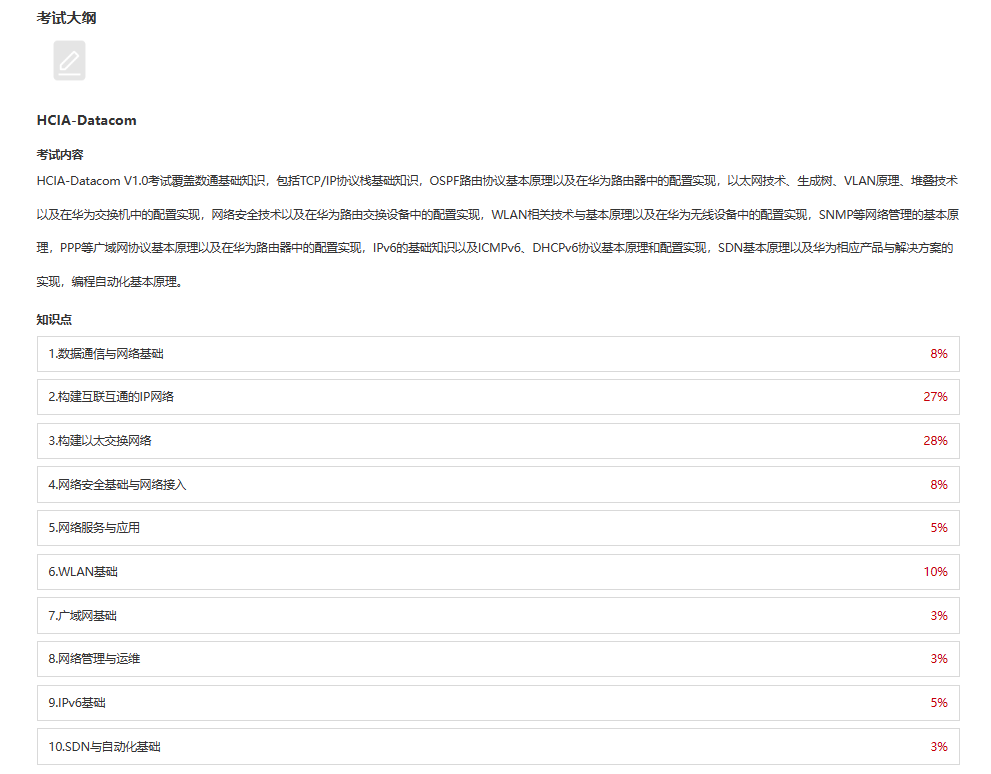Expand the 7.广域网基础 row
This screenshot has height=774, width=991.
(x=498, y=615)
